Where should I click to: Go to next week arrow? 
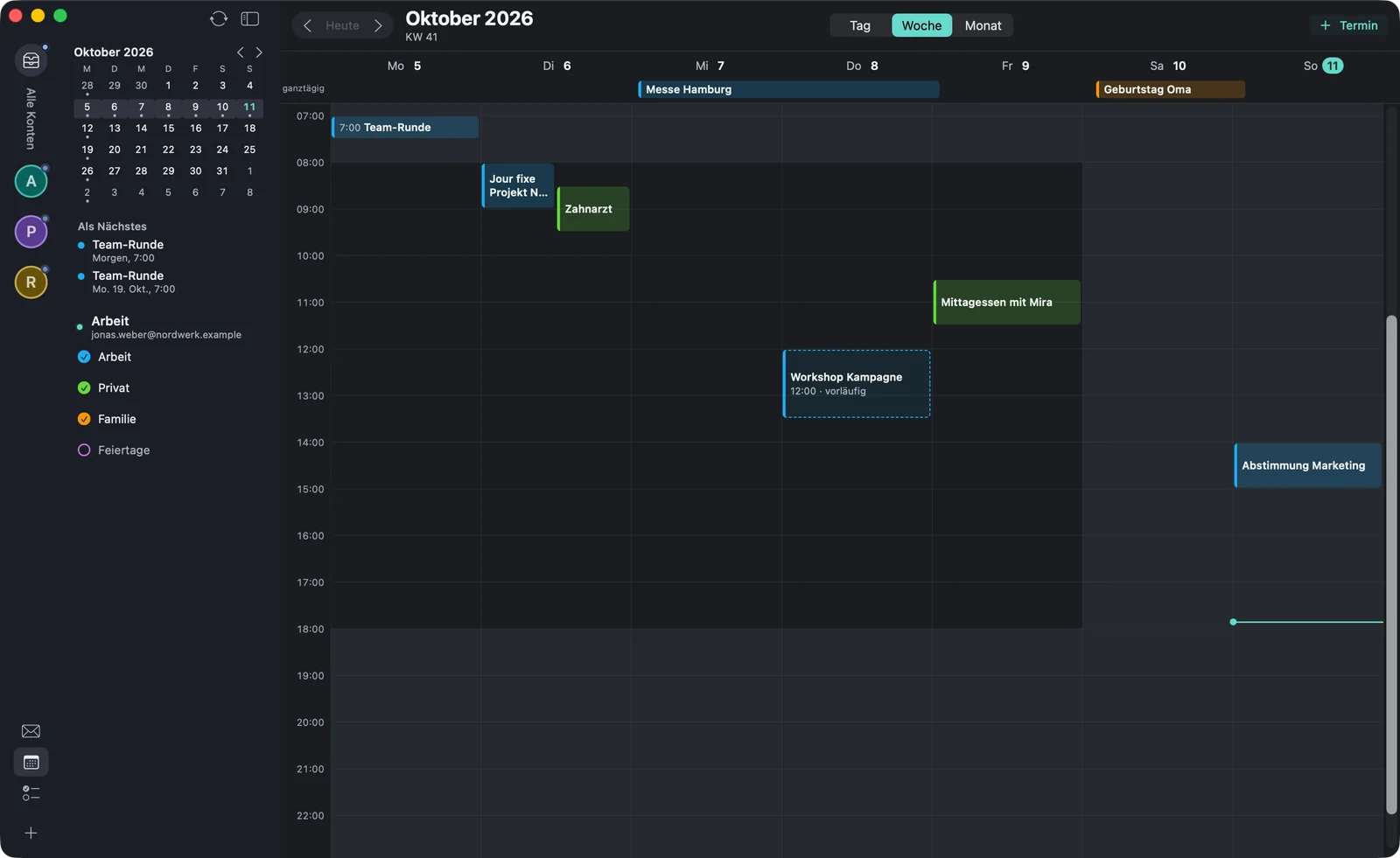378,25
